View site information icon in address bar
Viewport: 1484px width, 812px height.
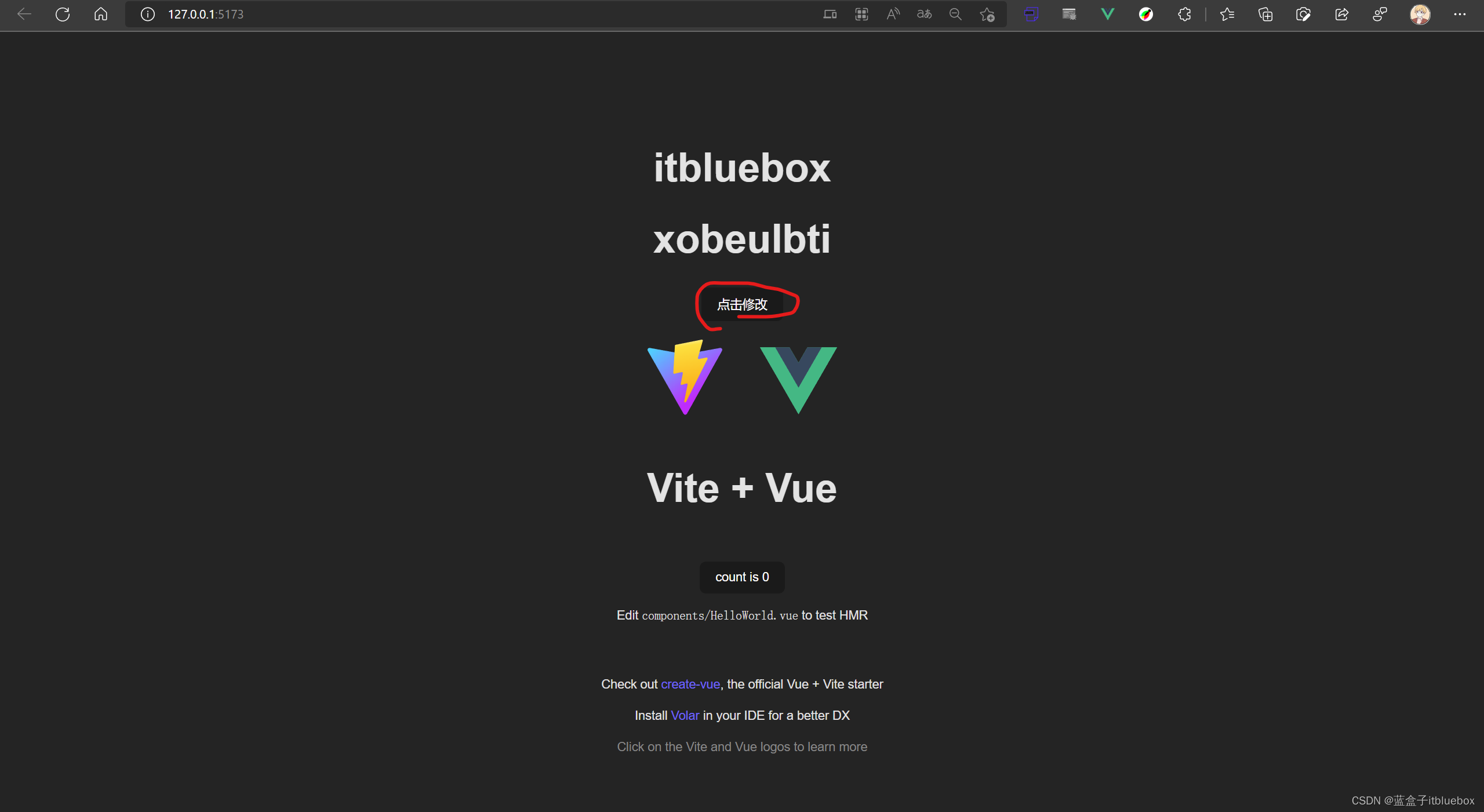click(x=148, y=14)
